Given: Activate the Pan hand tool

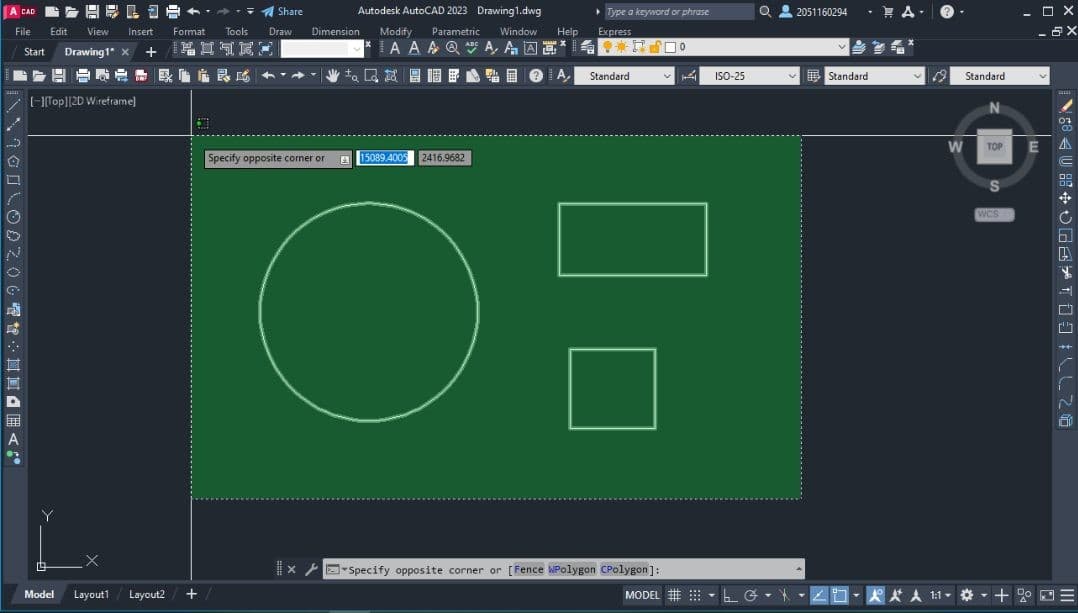Looking at the screenshot, I should (333, 76).
